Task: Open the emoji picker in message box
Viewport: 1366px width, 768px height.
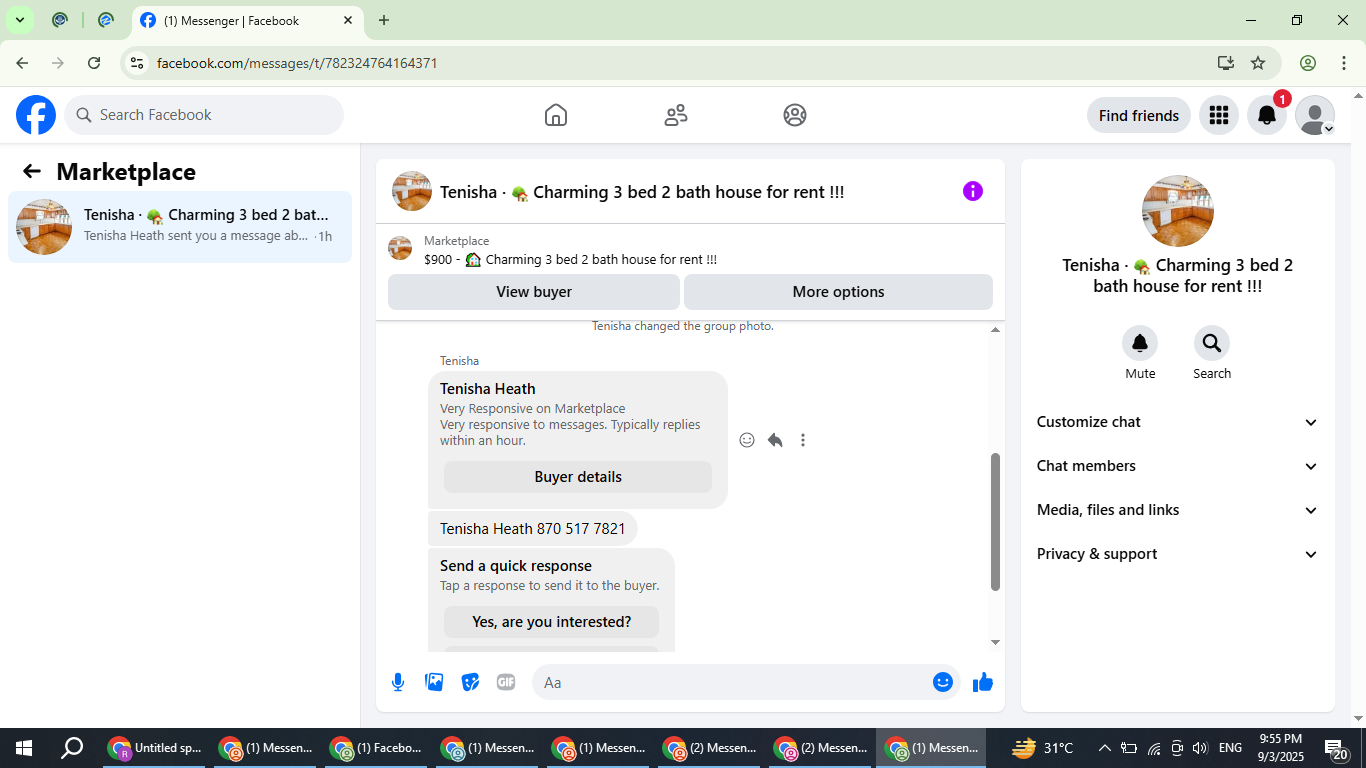Action: [942, 682]
